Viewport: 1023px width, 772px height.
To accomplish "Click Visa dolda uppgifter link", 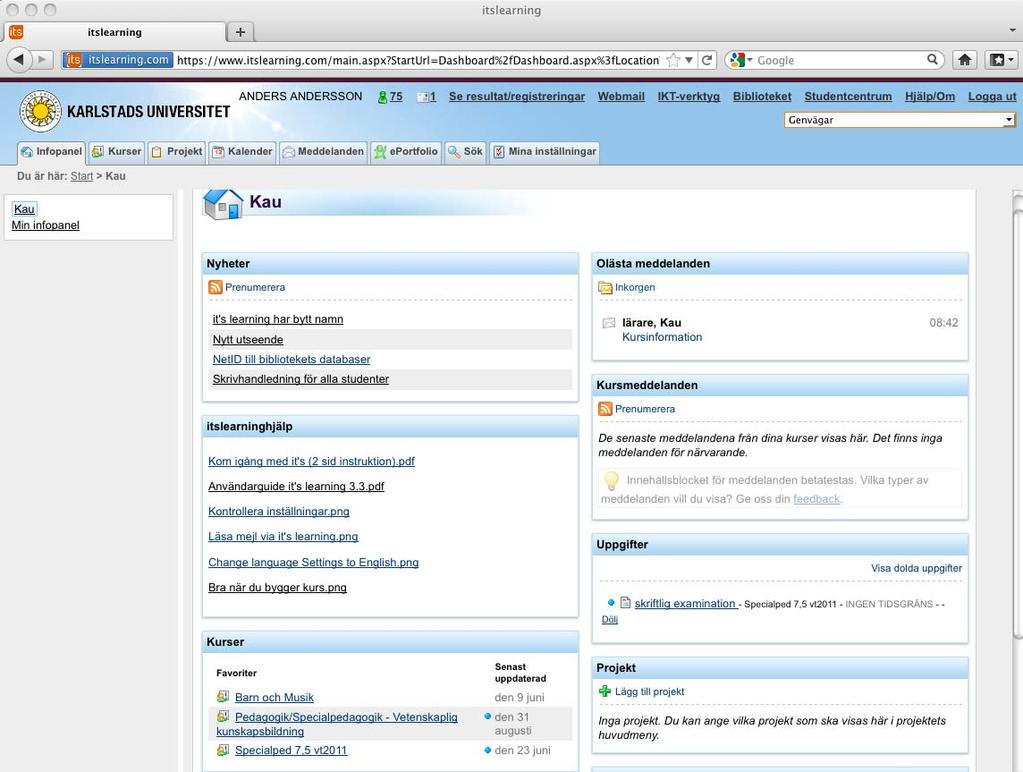I will click(916, 568).
